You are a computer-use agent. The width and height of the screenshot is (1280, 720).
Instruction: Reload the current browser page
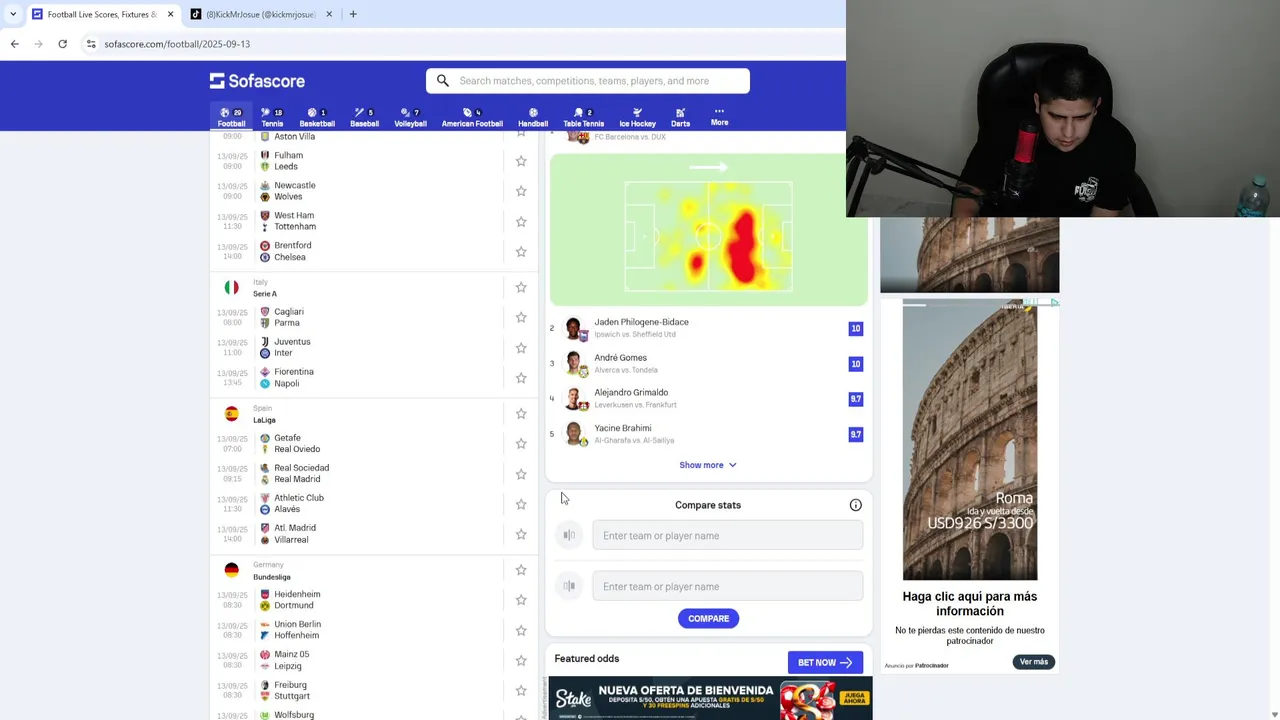pos(62,44)
